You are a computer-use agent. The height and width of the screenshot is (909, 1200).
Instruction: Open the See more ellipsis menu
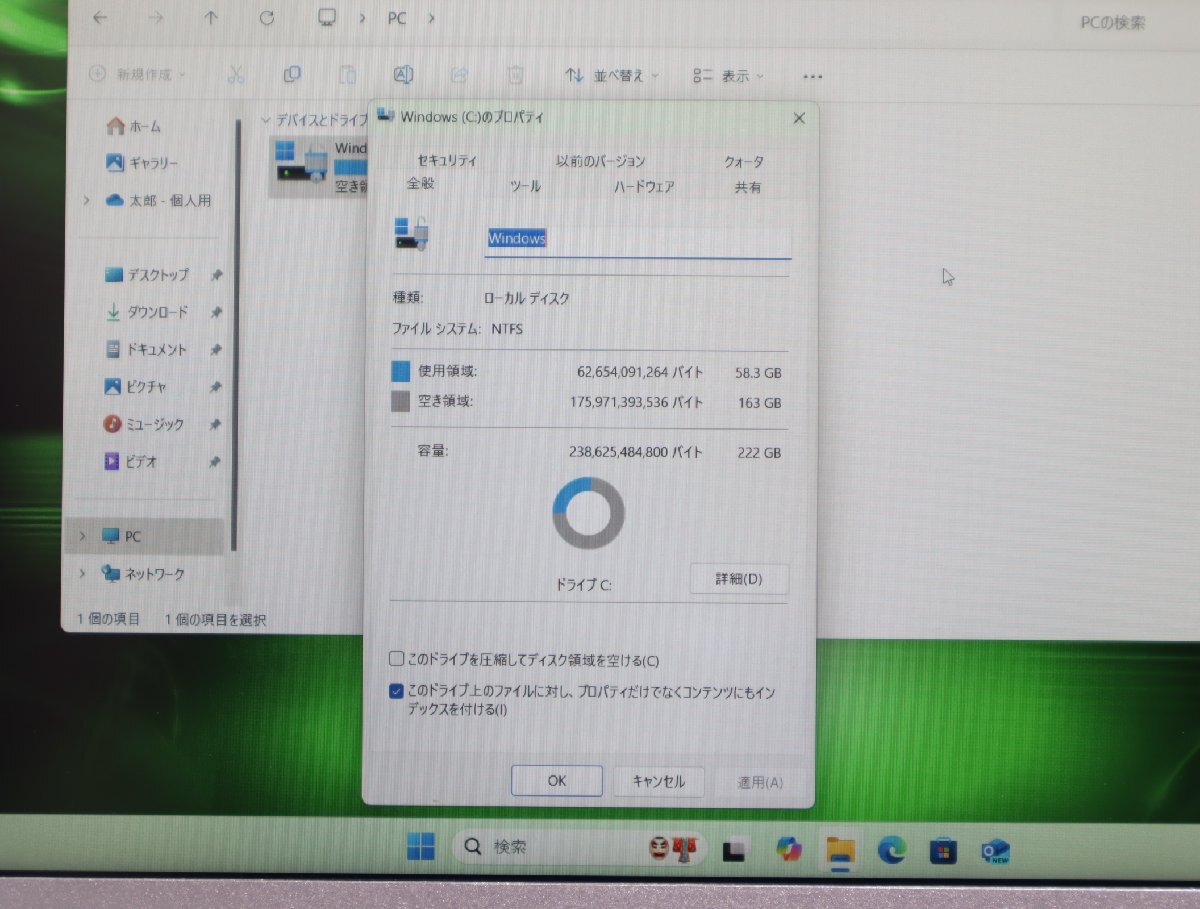(x=812, y=76)
